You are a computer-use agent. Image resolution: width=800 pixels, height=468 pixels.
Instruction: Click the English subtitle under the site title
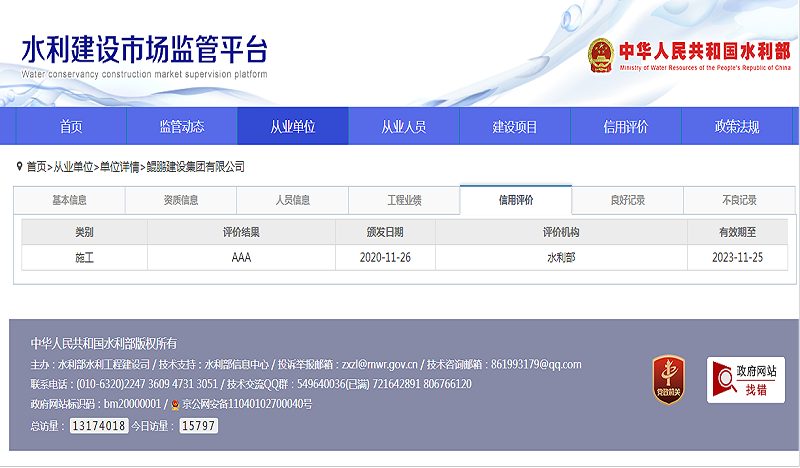[x=144, y=75]
